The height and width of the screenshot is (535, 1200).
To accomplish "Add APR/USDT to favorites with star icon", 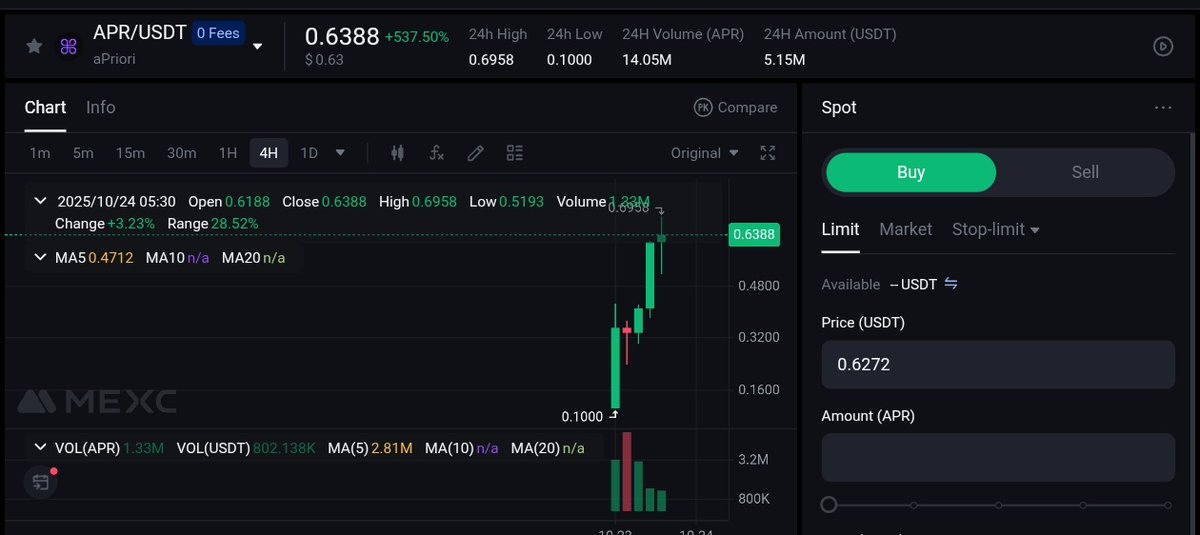I will (x=34, y=46).
